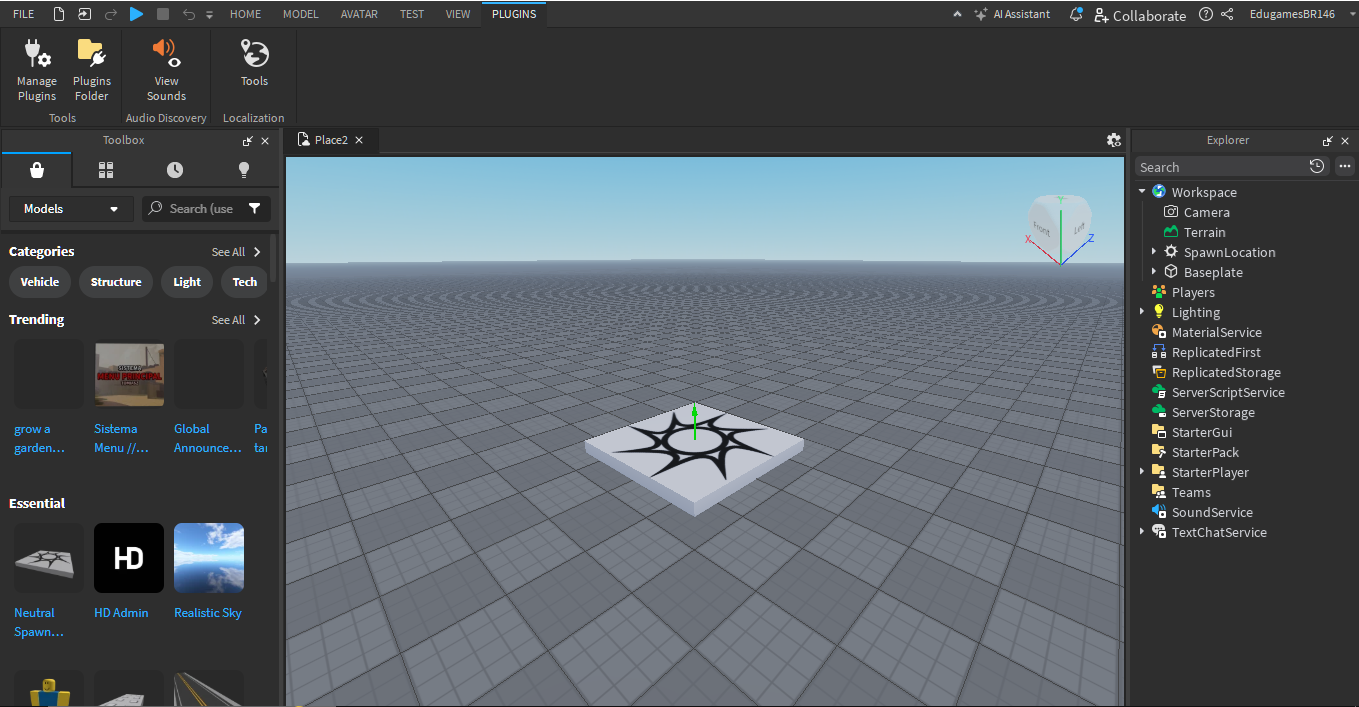
Task: Expand the StarterPlayer tree node
Action: 1142,472
